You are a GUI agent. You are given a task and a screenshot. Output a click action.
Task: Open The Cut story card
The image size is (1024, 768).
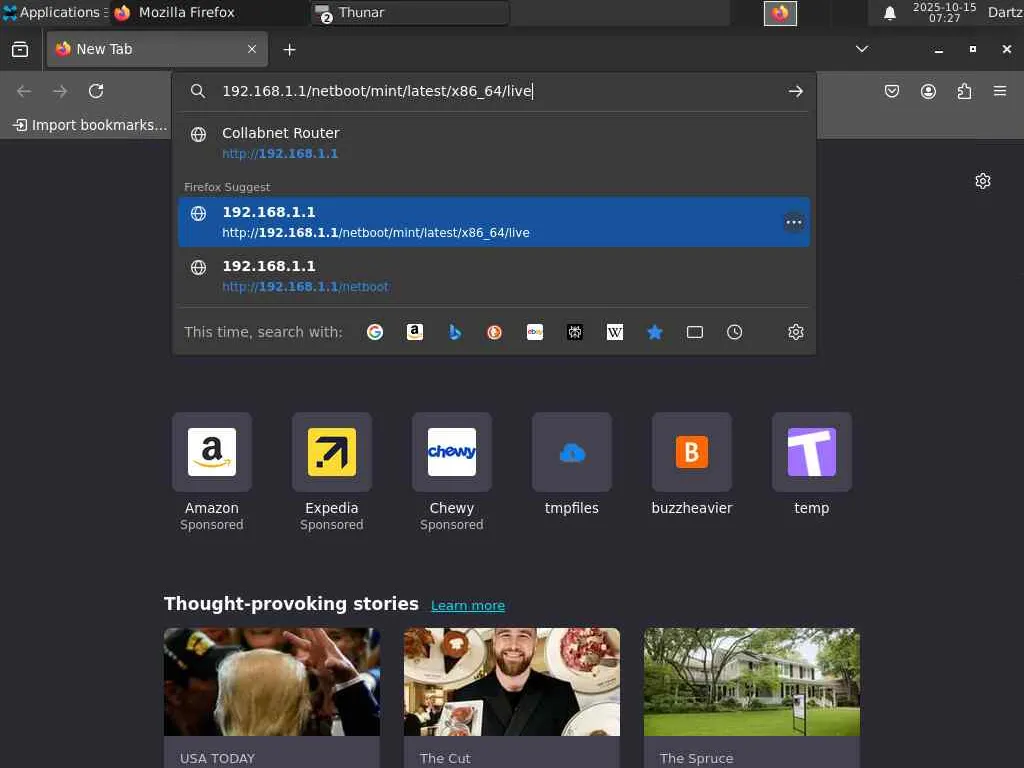click(x=512, y=697)
